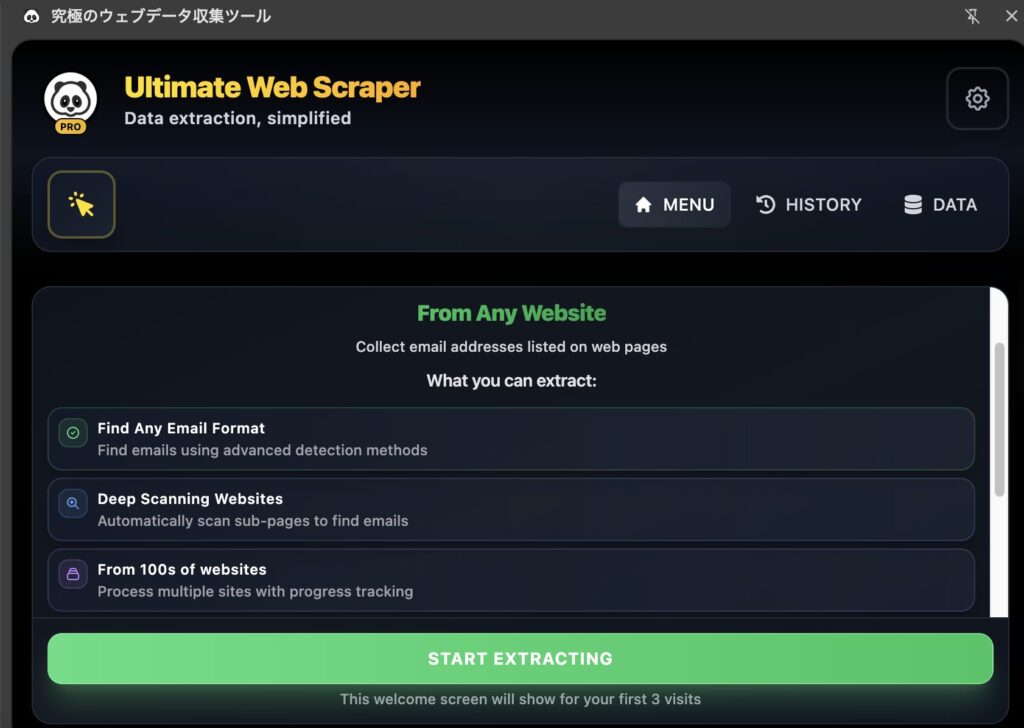Click the panda PRO logo
This screenshot has height=728, width=1024.
tap(71, 101)
